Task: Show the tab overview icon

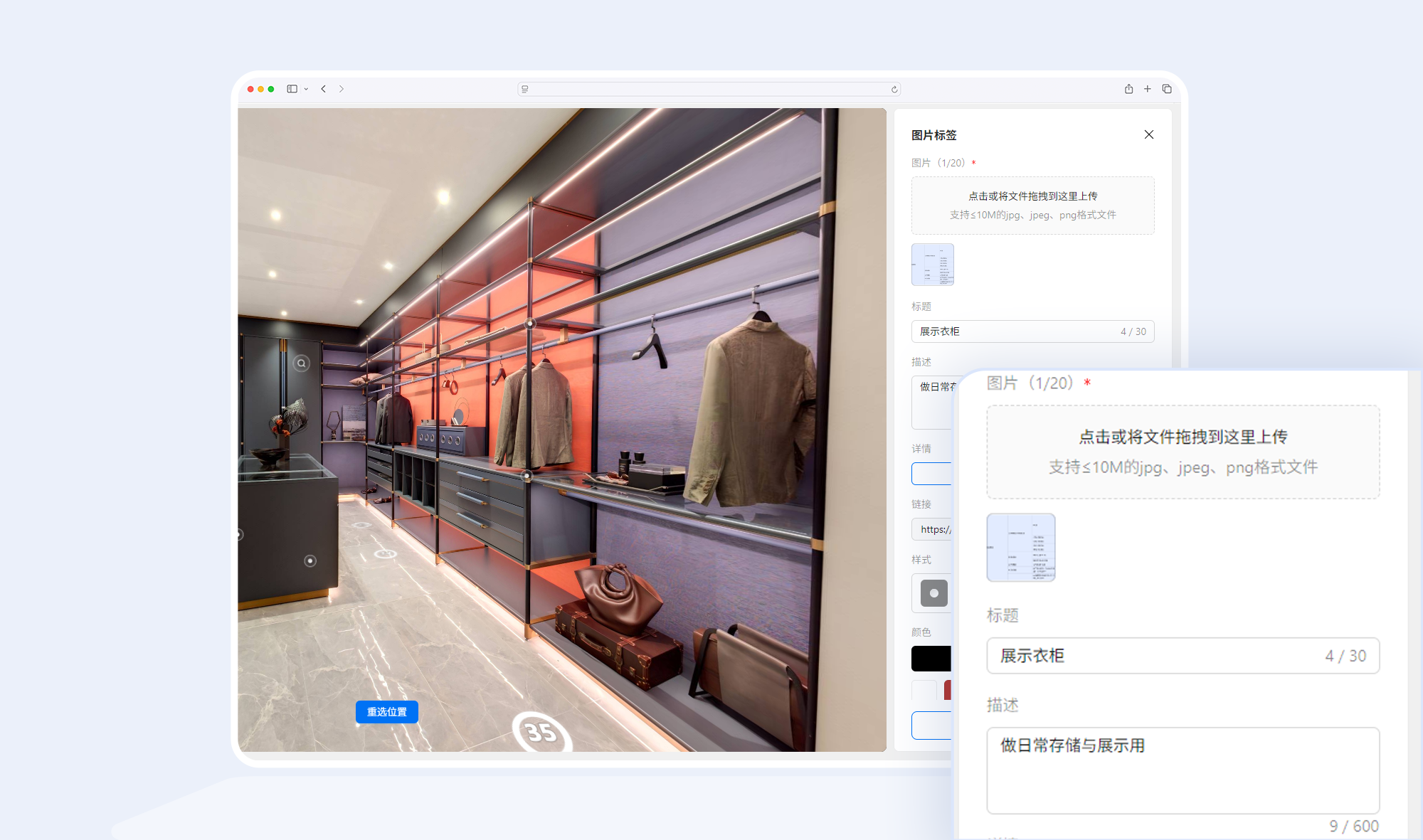Action: pos(1167,89)
